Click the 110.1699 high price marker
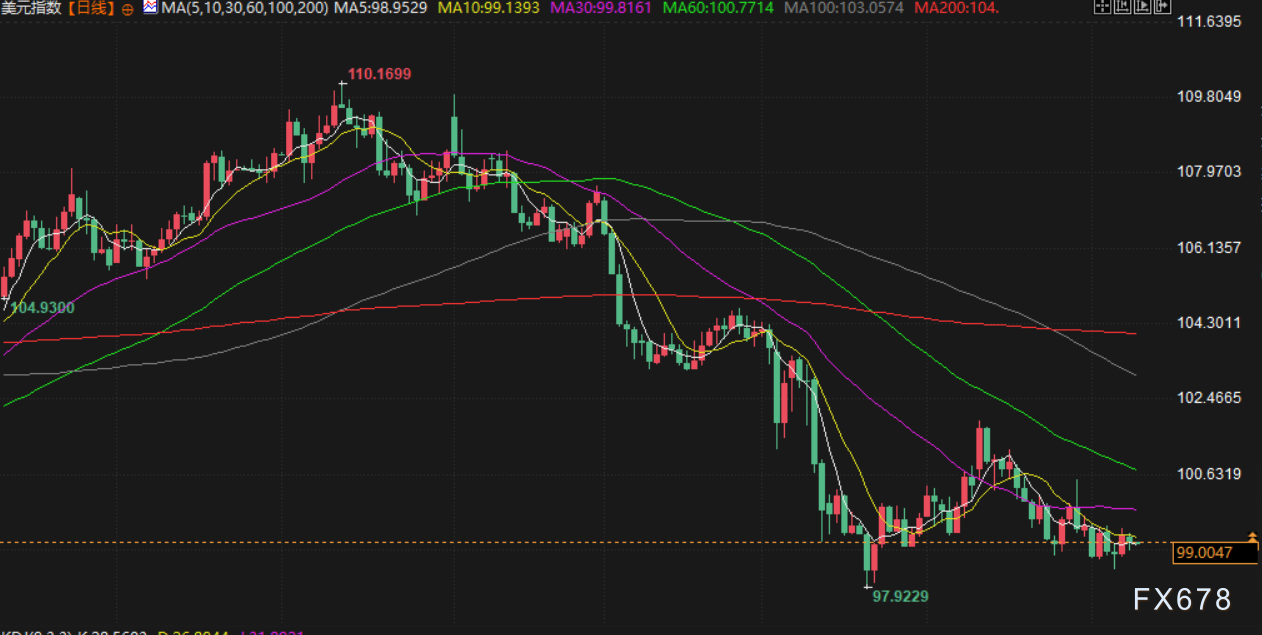 click(378, 73)
